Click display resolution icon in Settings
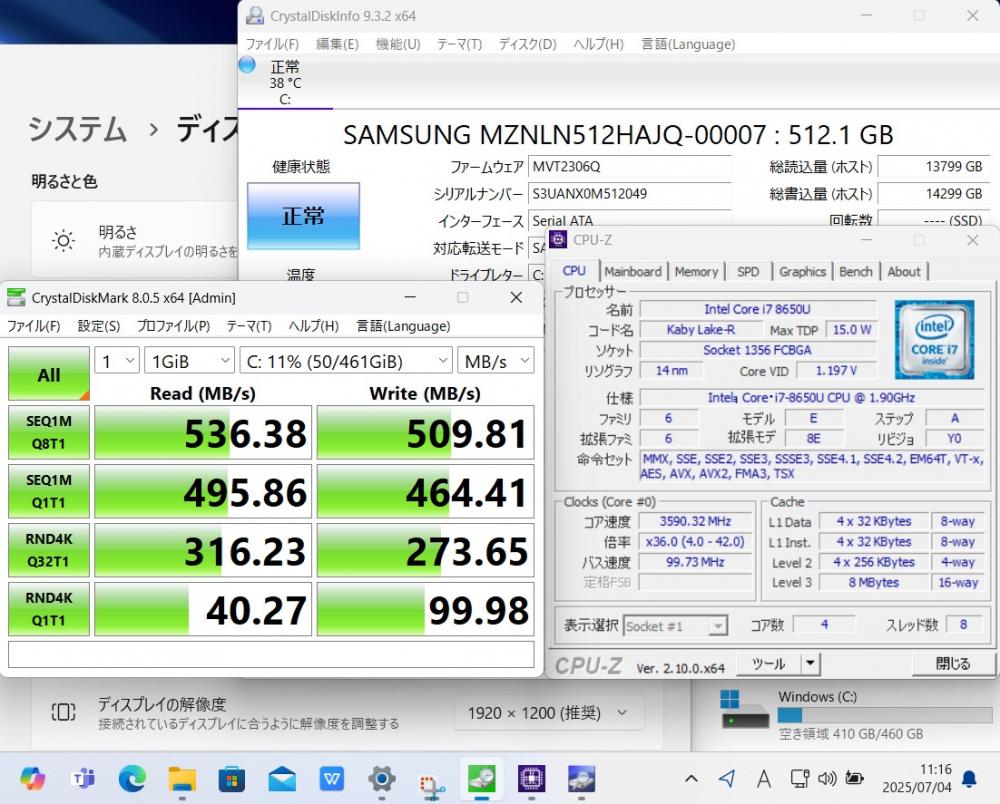Screen dimensions: 1000x804 point(63,712)
